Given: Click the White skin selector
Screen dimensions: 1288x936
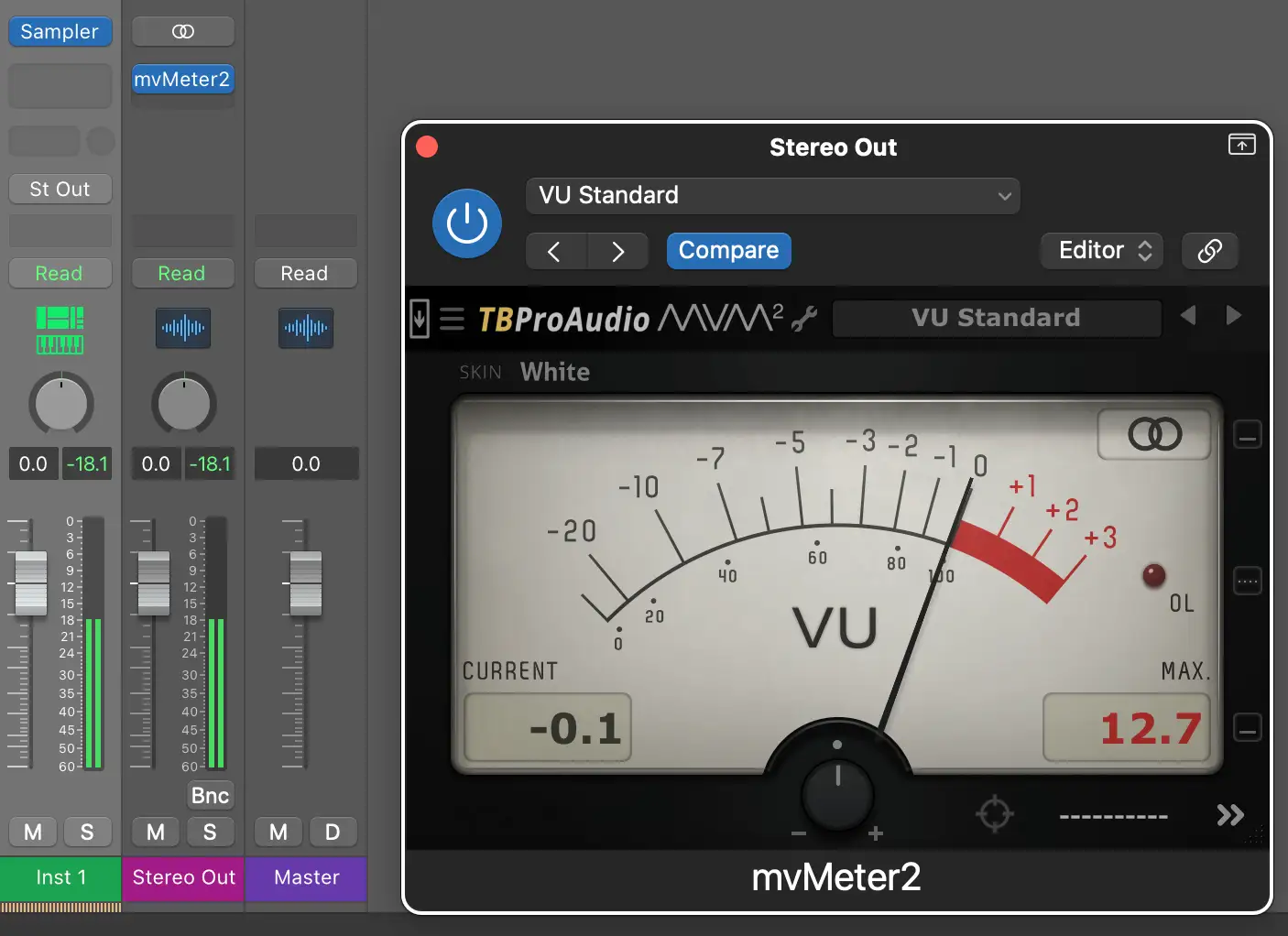Looking at the screenshot, I should coord(554,372).
